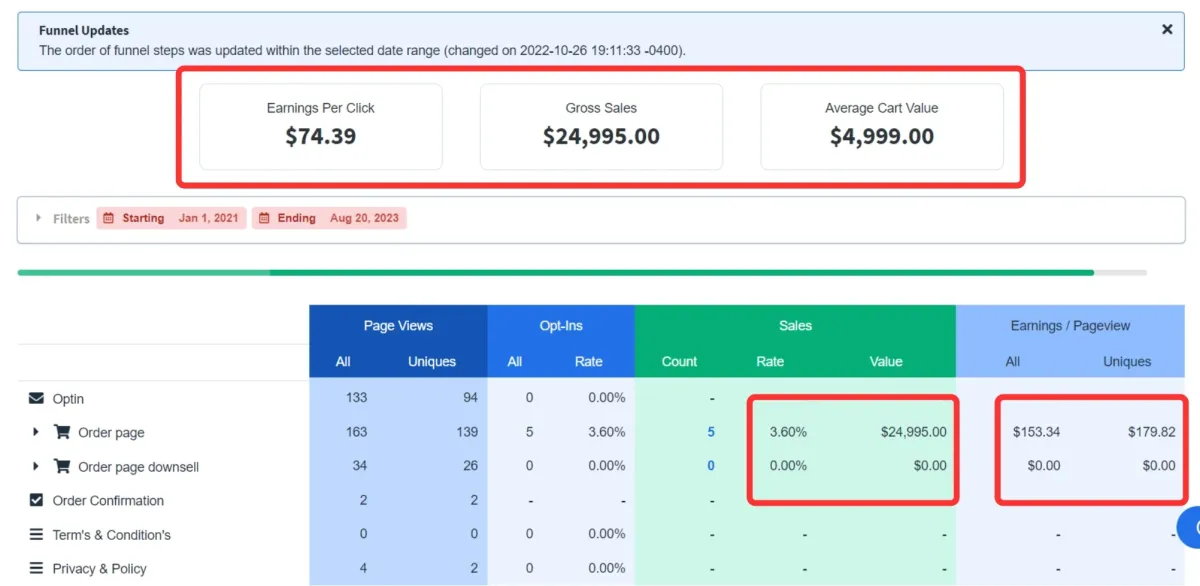This screenshot has width=1200, height=586.
Task: Select the Gross Sales summary card
Action: point(601,126)
